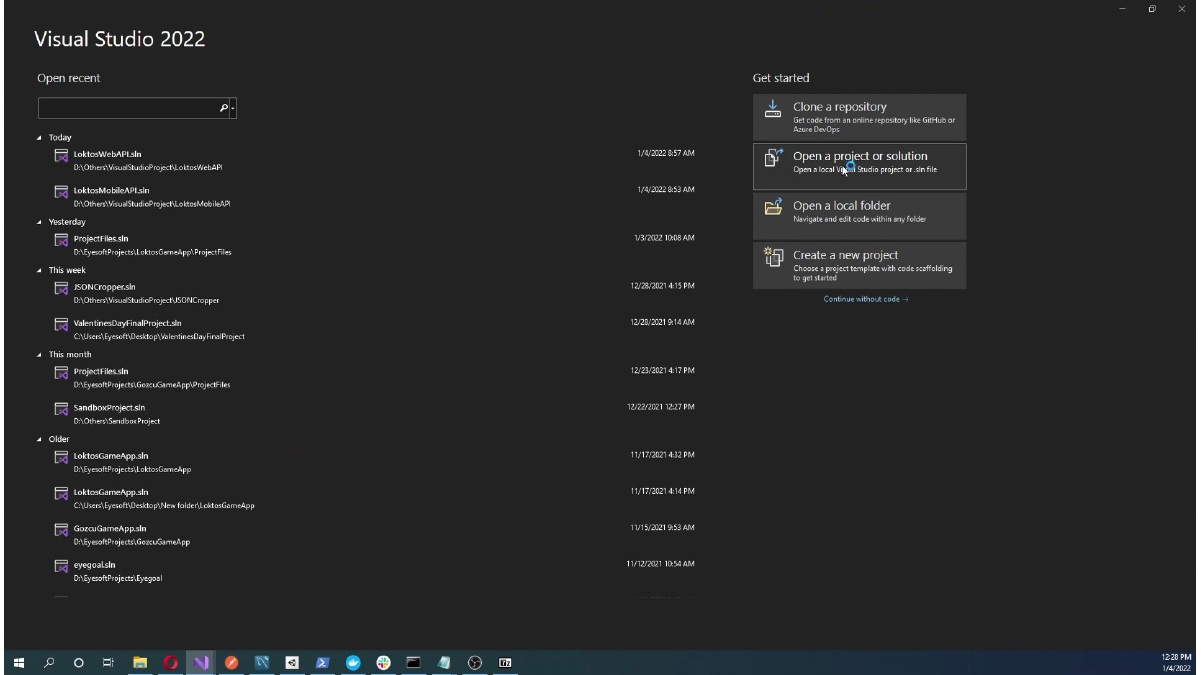Open the search box dropdown arrow
The image size is (1201, 675).
click(x=233, y=108)
